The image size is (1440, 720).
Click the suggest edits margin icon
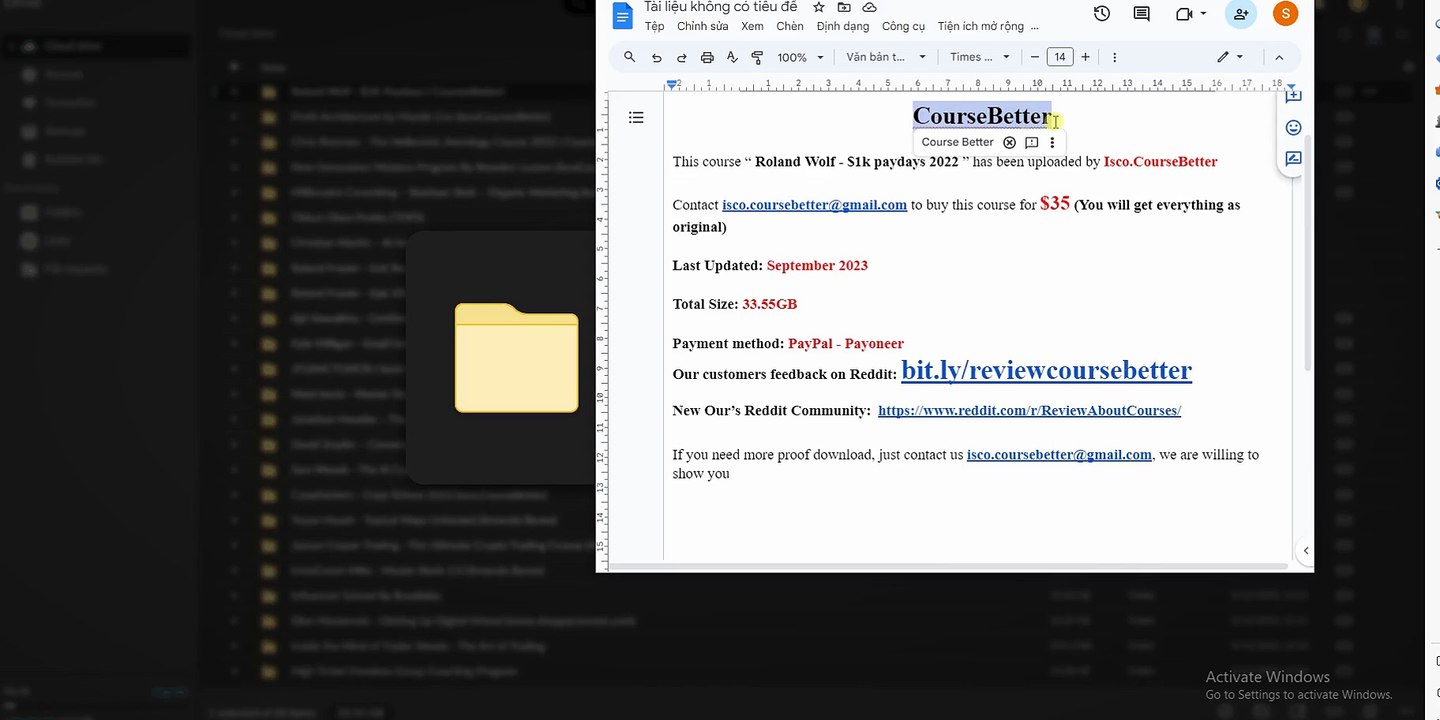(1293, 158)
